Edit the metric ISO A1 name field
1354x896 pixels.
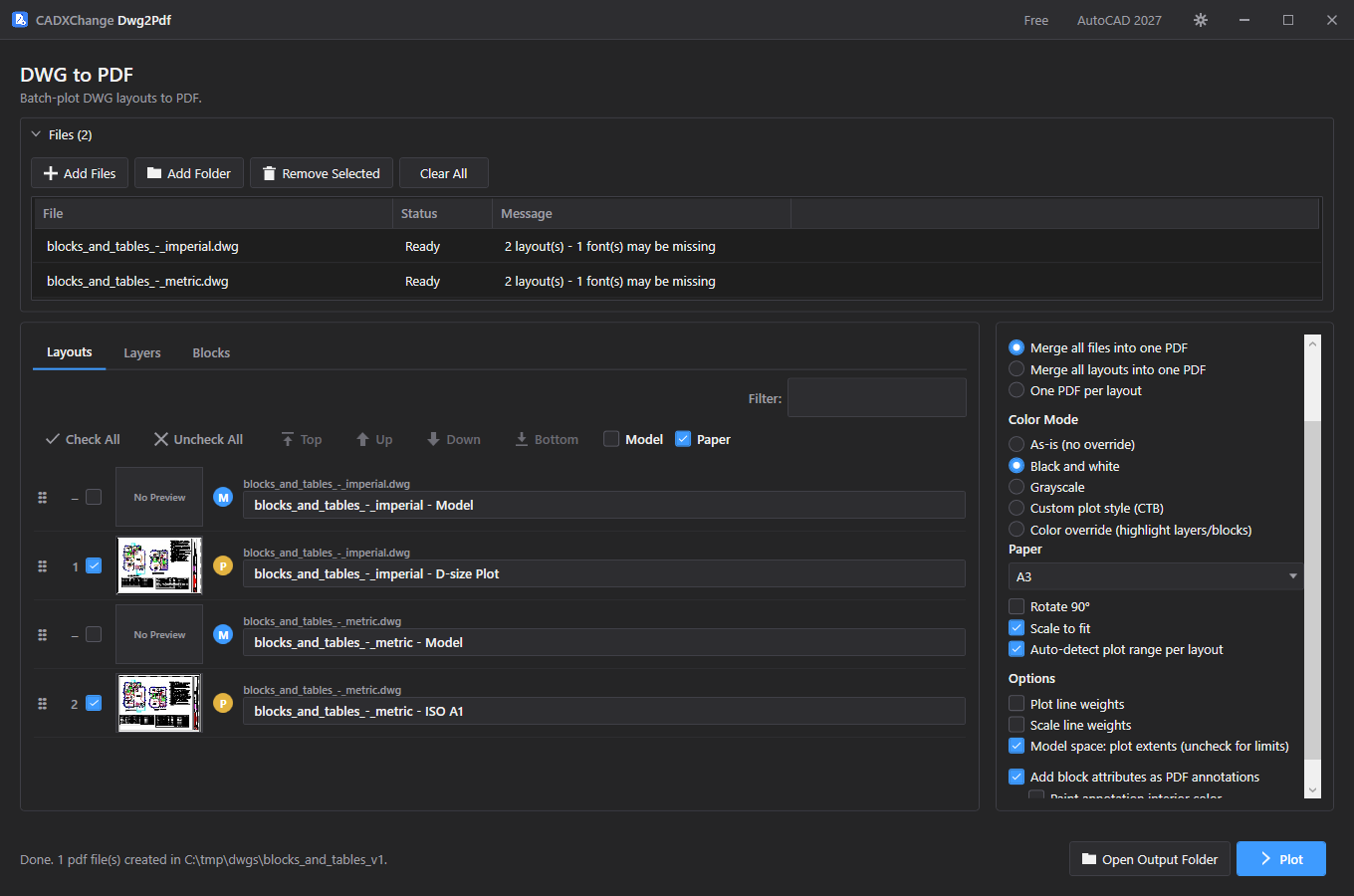pos(604,711)
